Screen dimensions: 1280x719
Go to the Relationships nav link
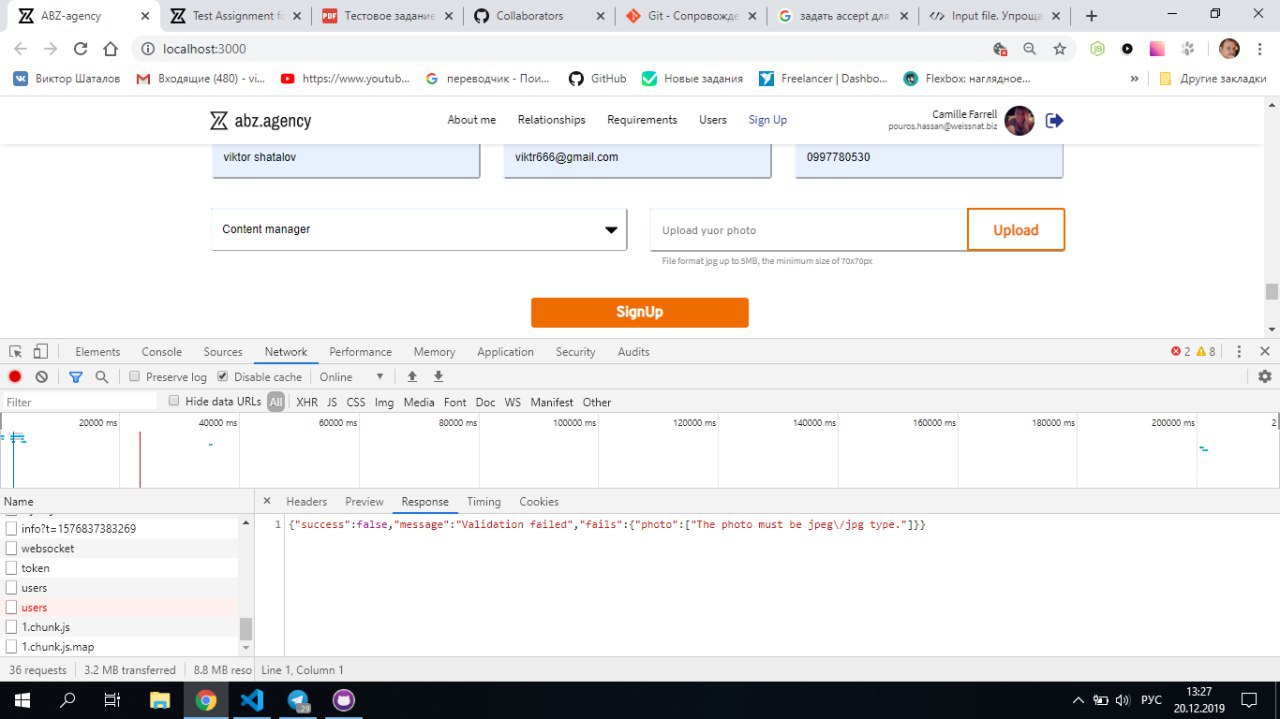[x=551, y=120]
